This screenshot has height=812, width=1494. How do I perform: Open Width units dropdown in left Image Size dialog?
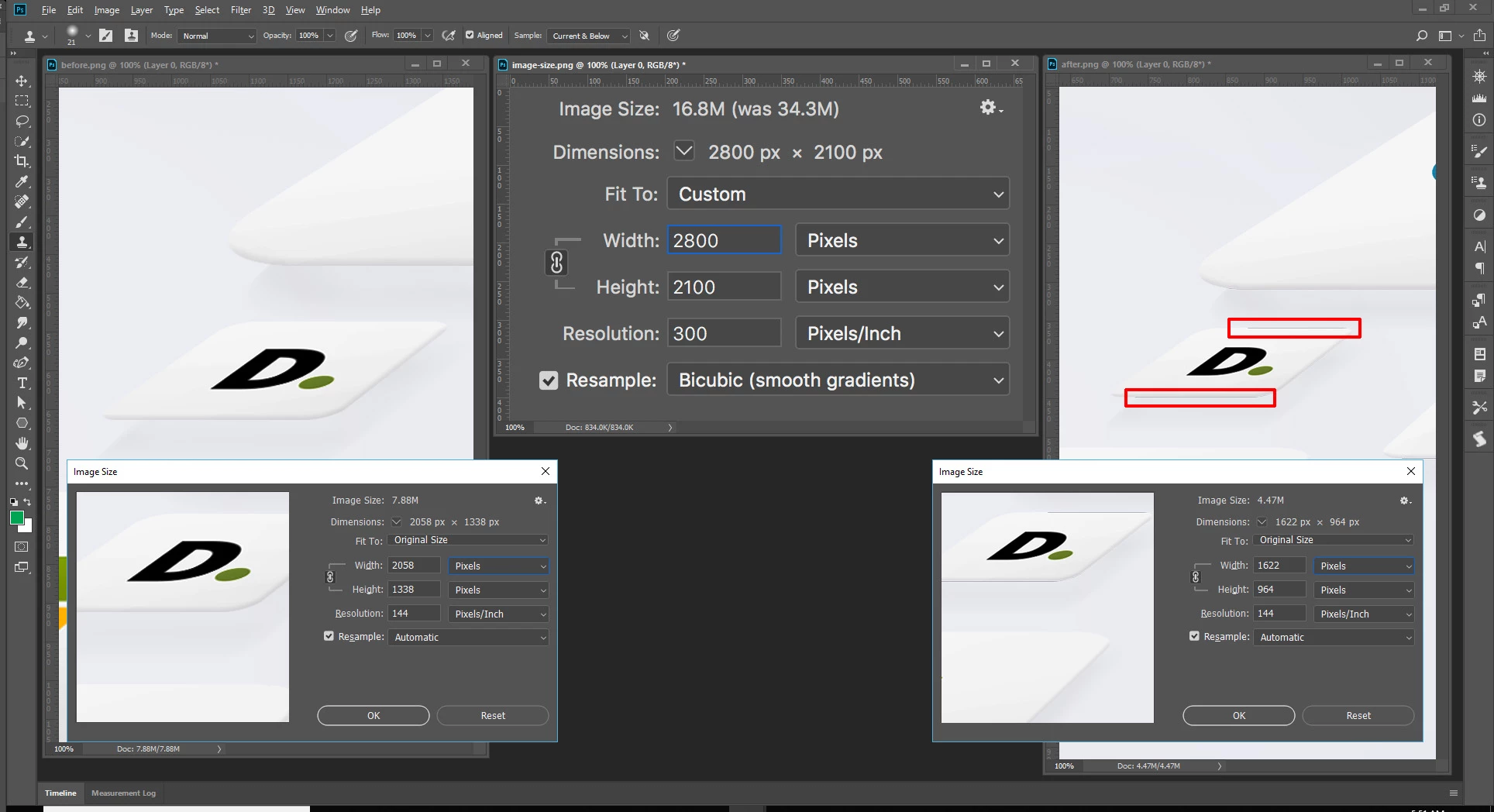[x=498, y=566]
